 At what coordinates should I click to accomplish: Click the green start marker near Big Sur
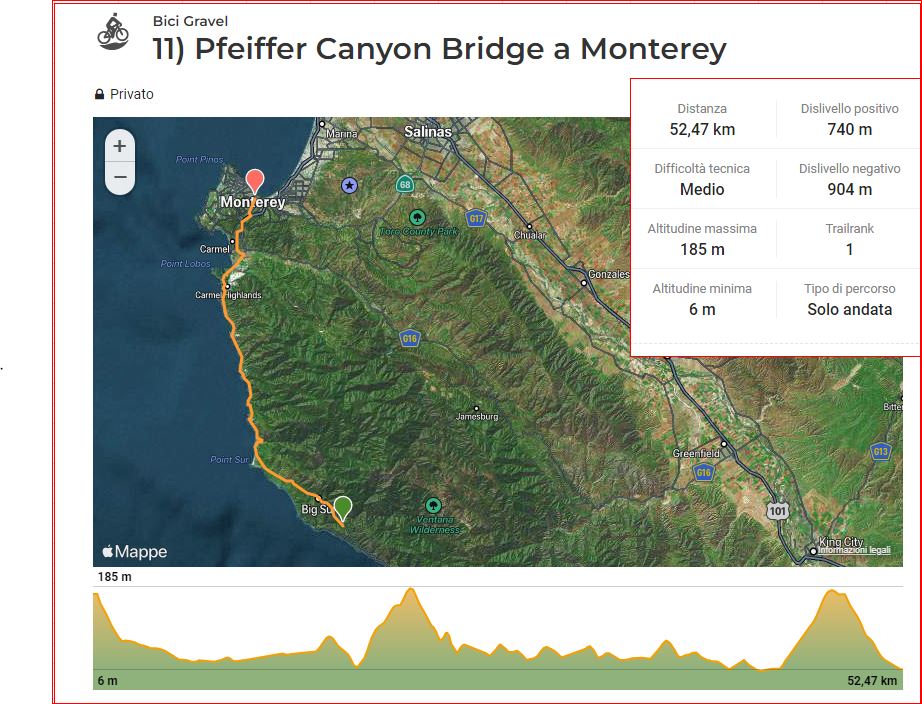(343, 508)
